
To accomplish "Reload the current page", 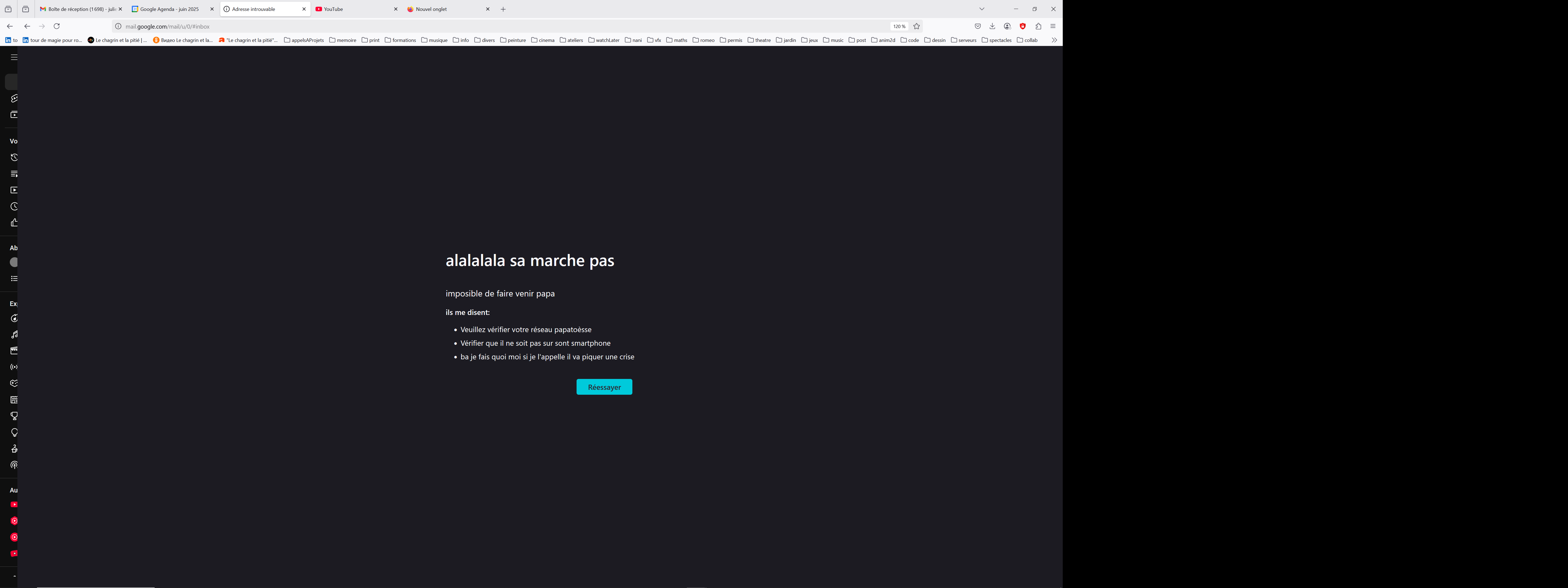I will click(x=57, y=26).
